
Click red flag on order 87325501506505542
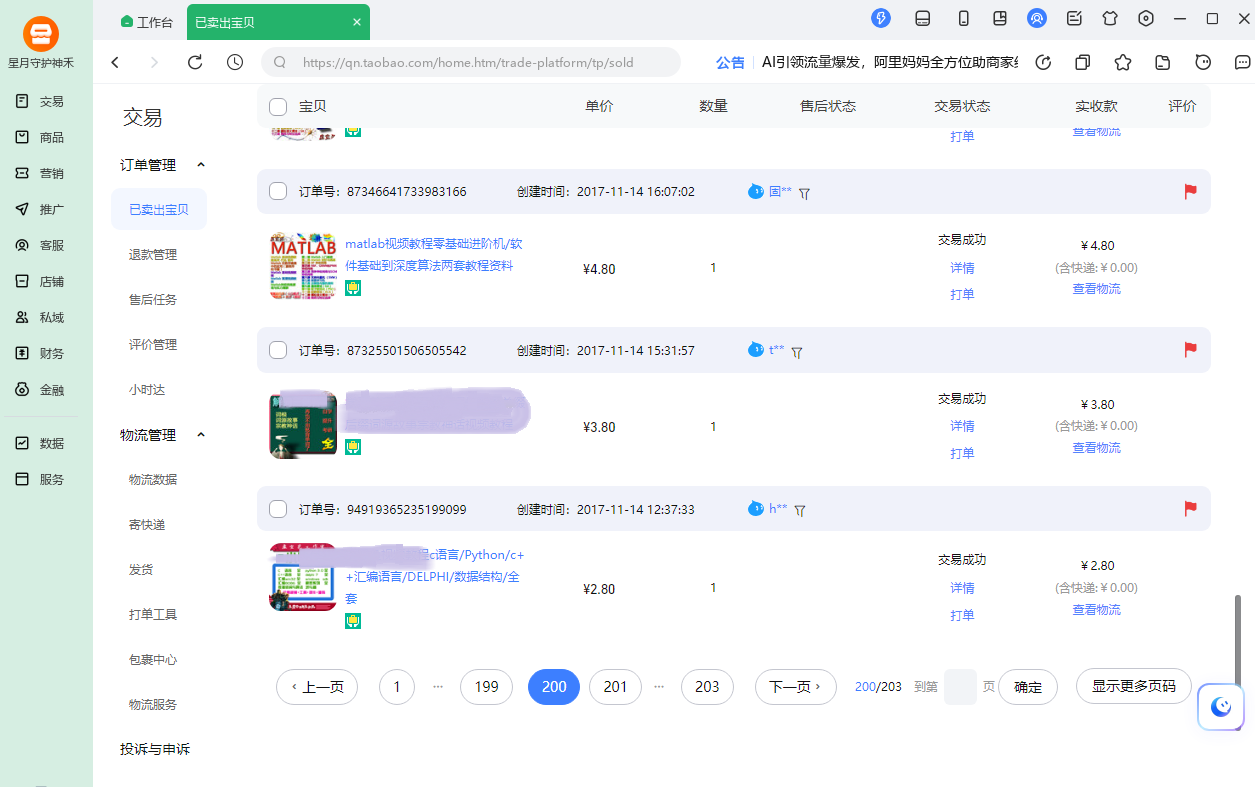1190,350
